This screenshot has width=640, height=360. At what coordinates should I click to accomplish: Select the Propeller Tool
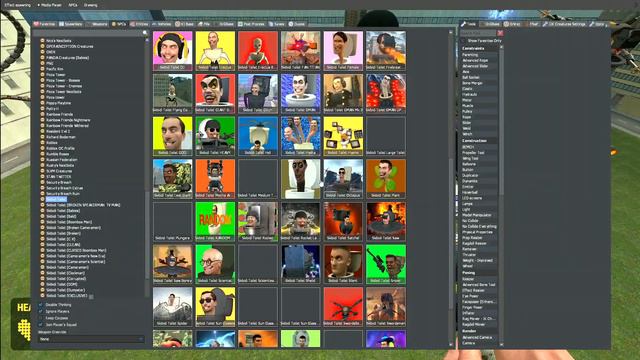coord(479,153)
